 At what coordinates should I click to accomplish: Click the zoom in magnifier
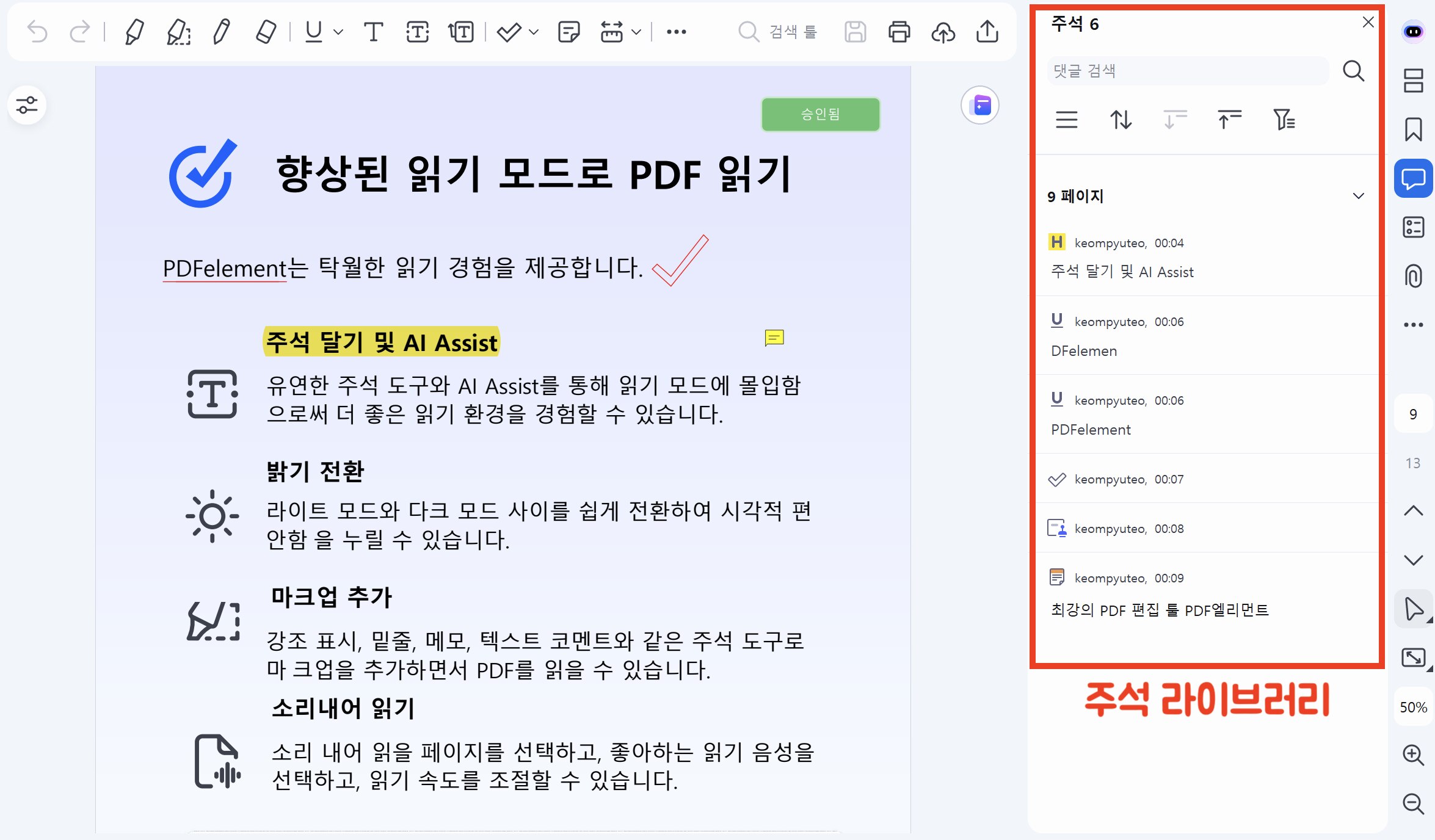coord(1413,755)
